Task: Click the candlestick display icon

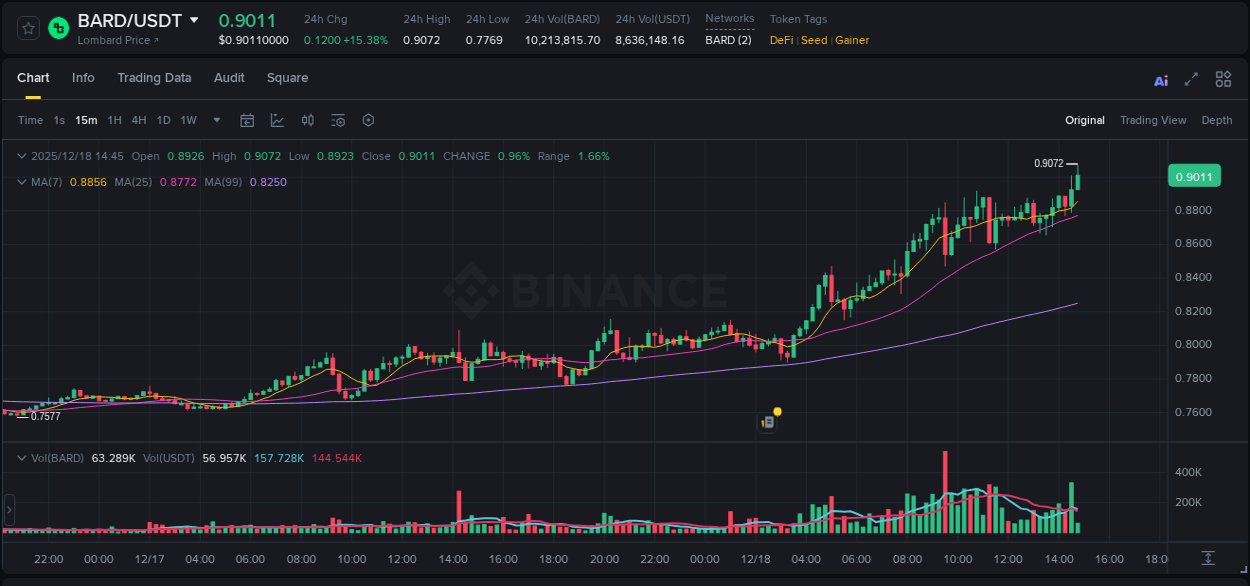Action: 307,120
